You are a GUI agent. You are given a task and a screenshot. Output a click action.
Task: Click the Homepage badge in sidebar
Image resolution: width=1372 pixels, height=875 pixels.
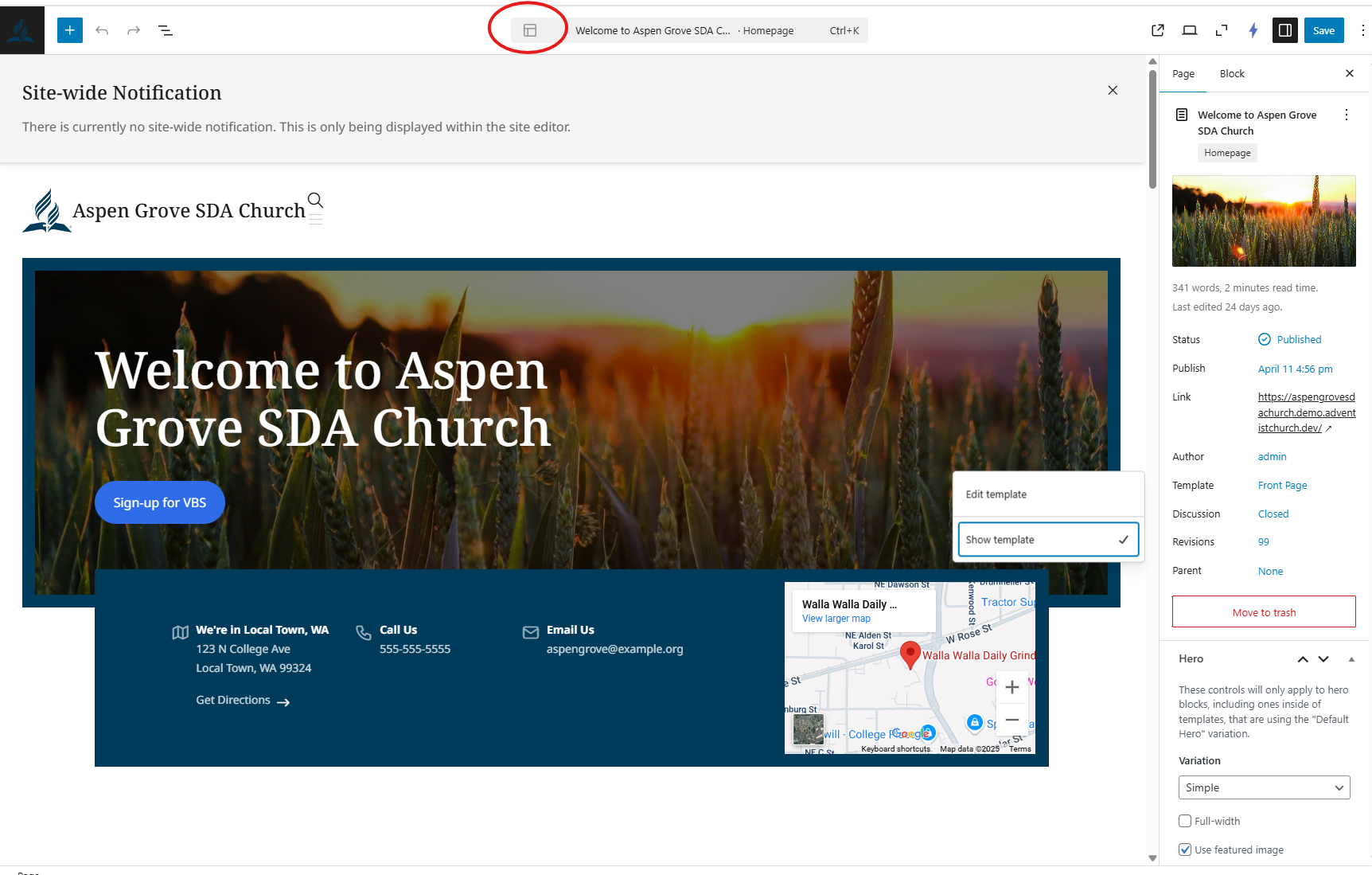click(x=1227, y=153)
